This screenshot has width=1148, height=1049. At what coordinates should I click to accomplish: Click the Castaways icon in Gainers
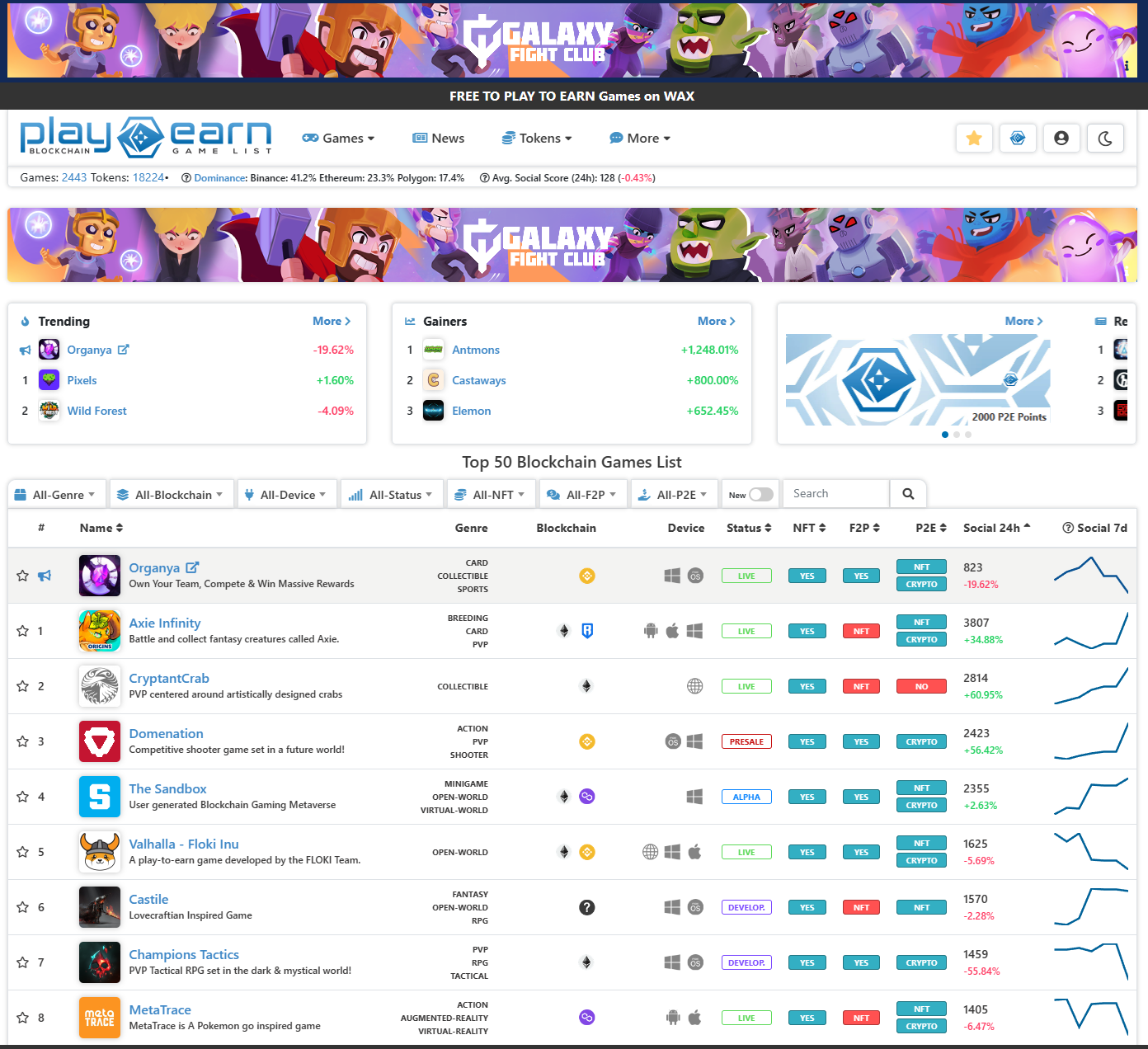pos(434,380)
